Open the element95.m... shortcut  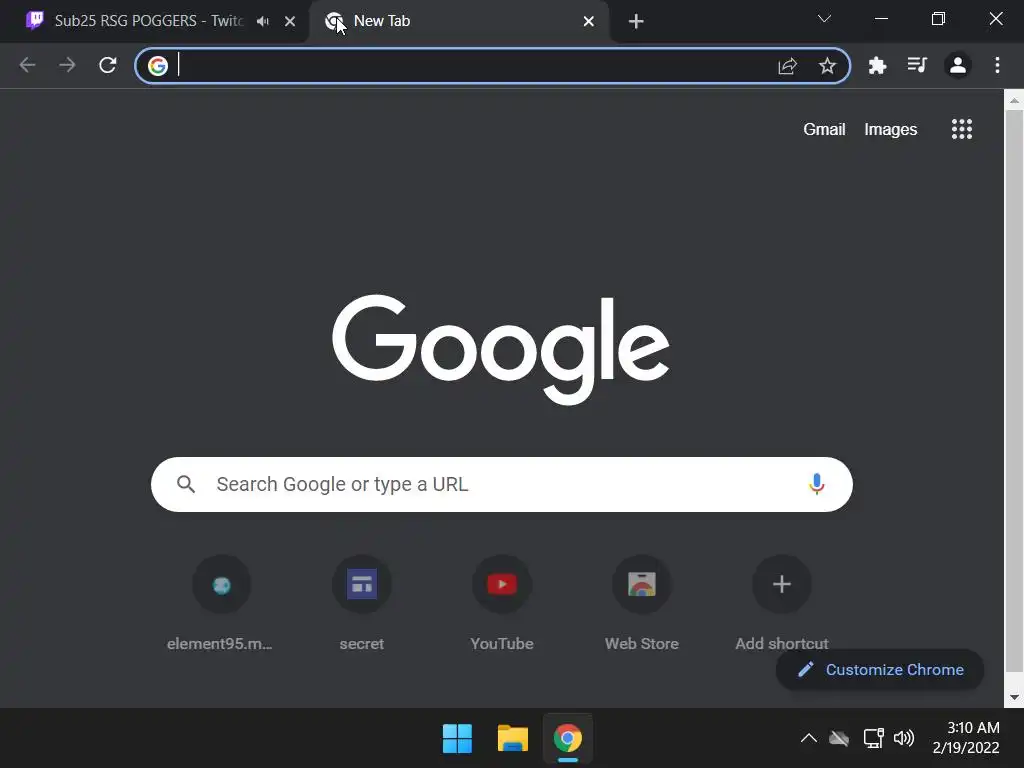pyautogui.click(x=220, y=604)
